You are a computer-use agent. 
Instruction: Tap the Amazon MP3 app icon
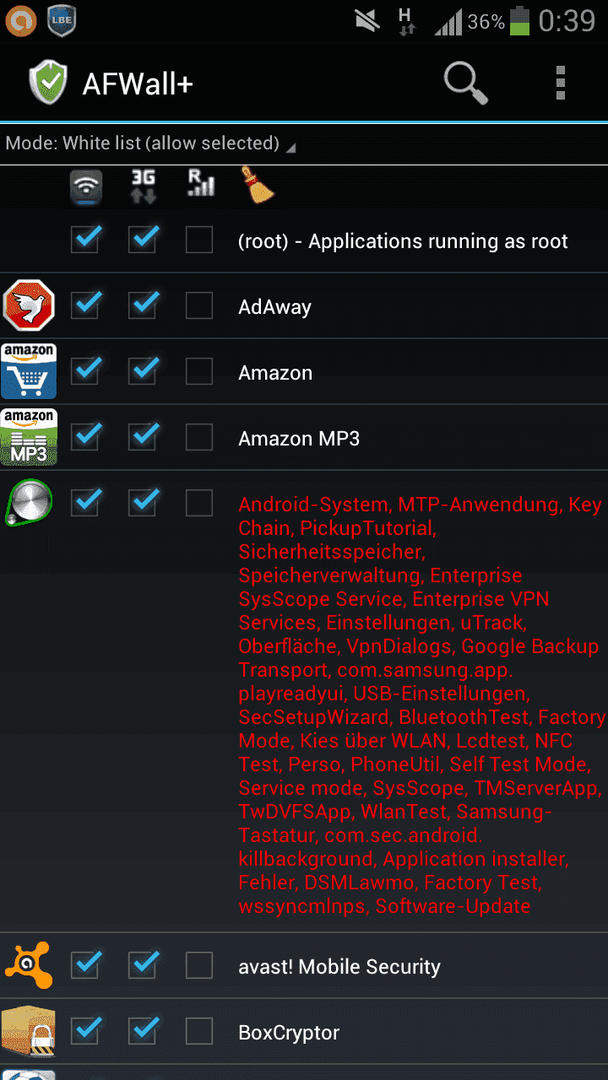(x=28, y=437)
